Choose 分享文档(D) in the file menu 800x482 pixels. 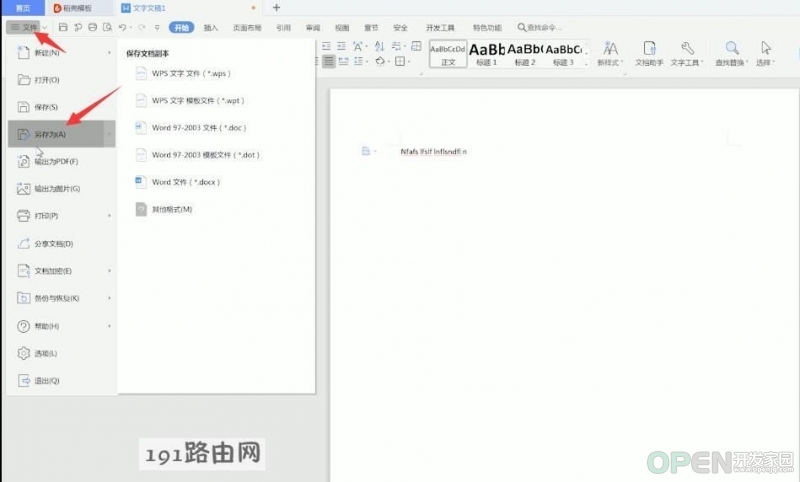(61, 243)
